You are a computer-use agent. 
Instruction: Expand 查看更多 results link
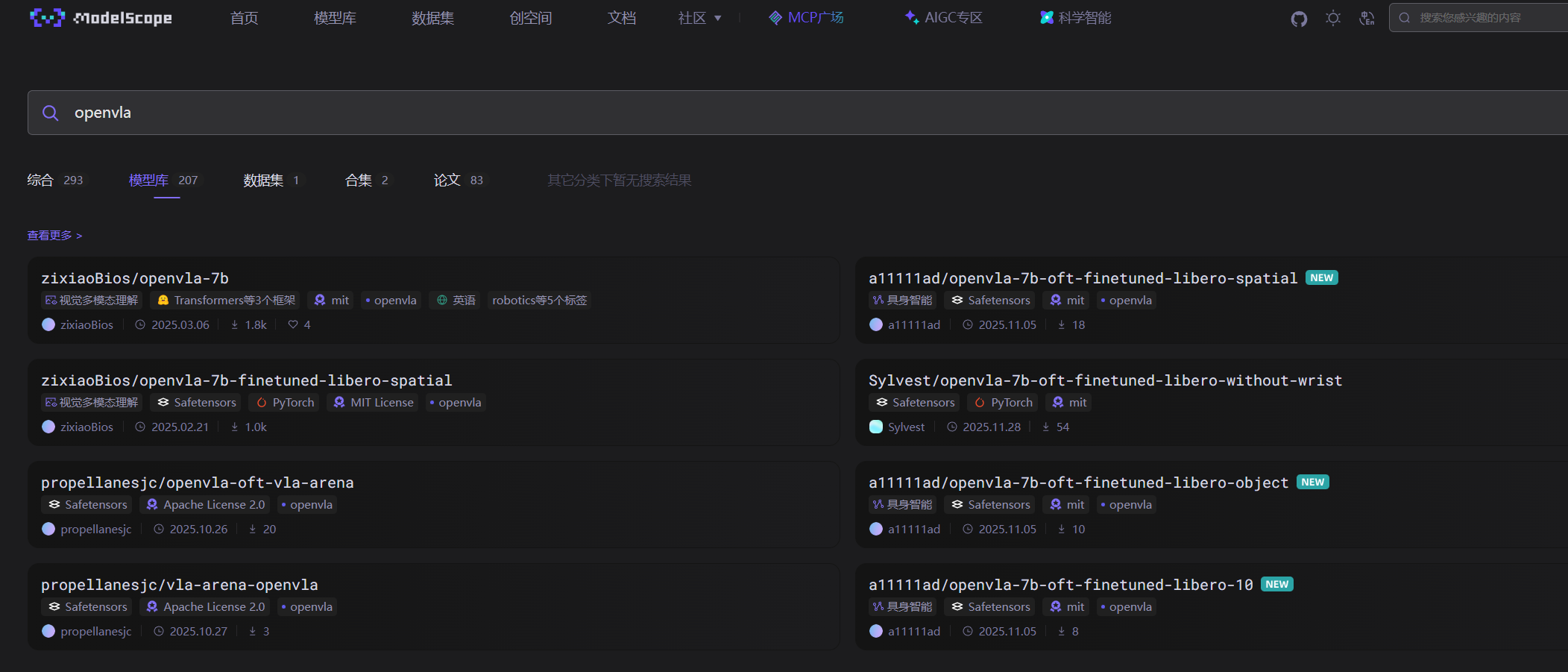coord(54,236)
